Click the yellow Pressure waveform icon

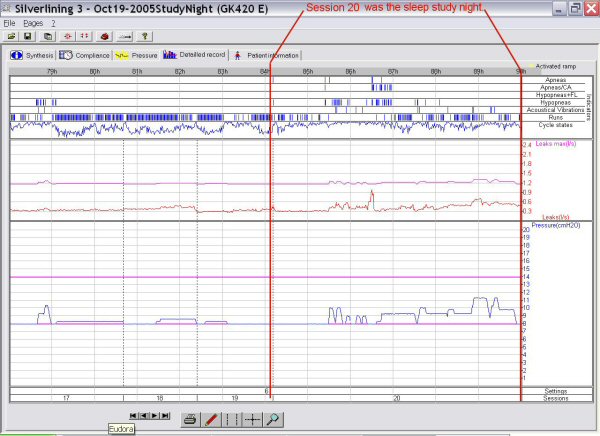[122, 55]
